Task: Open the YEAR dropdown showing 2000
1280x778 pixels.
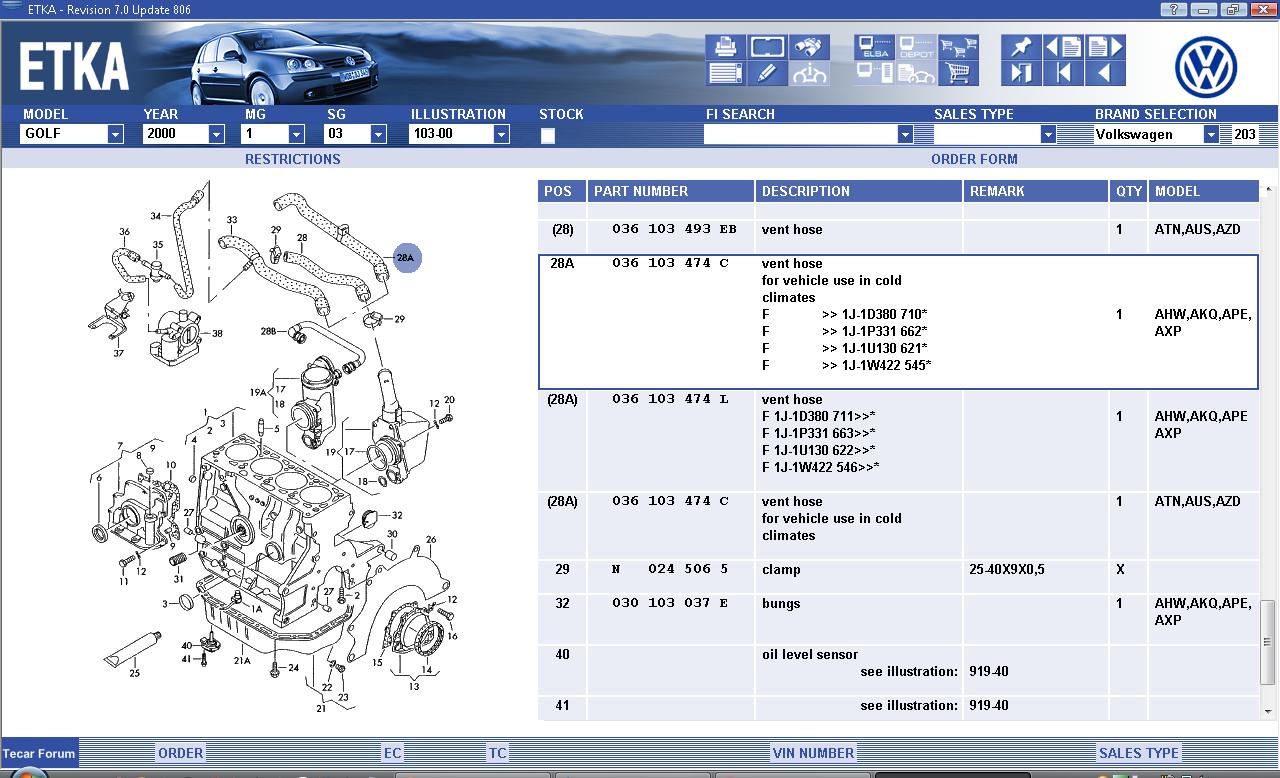Action: [216, 134]
